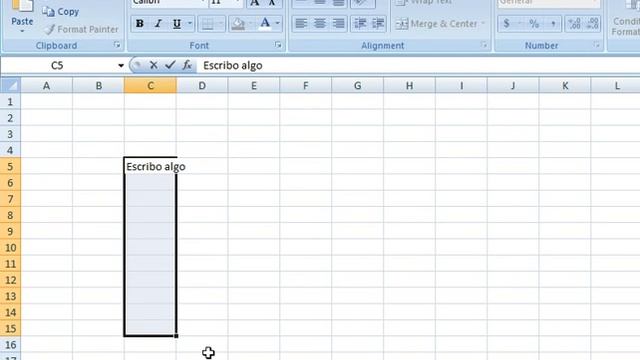Screen dimensions: 640x360
Task: Select row 16 header
Action: 10,345
